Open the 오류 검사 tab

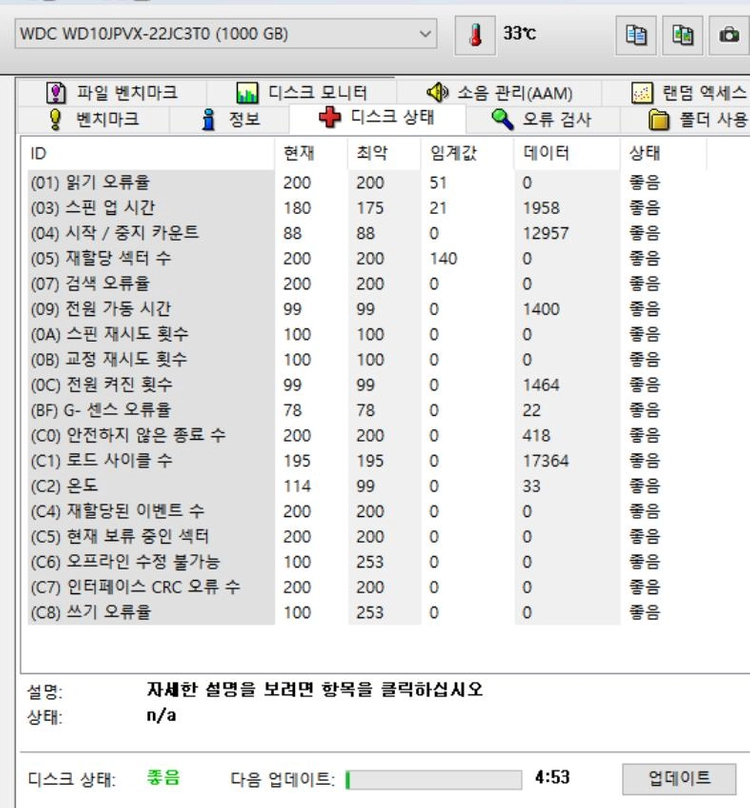pos(541,120)
